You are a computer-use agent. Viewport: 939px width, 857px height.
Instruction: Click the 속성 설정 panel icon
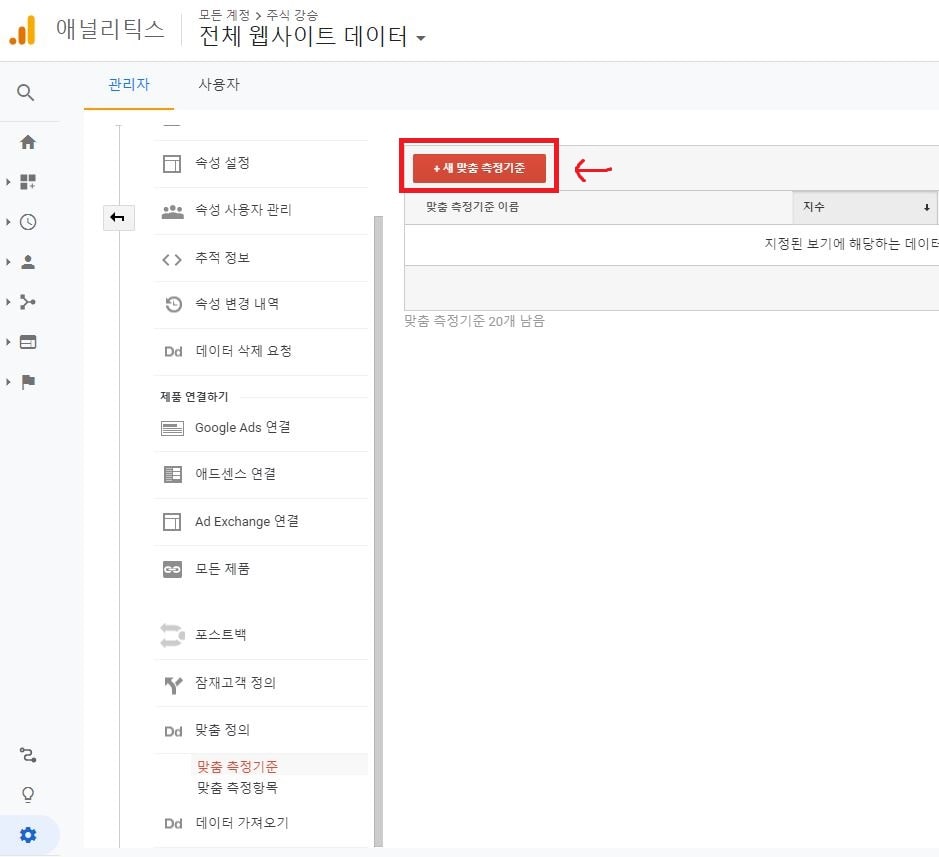[x=172, y=163]
